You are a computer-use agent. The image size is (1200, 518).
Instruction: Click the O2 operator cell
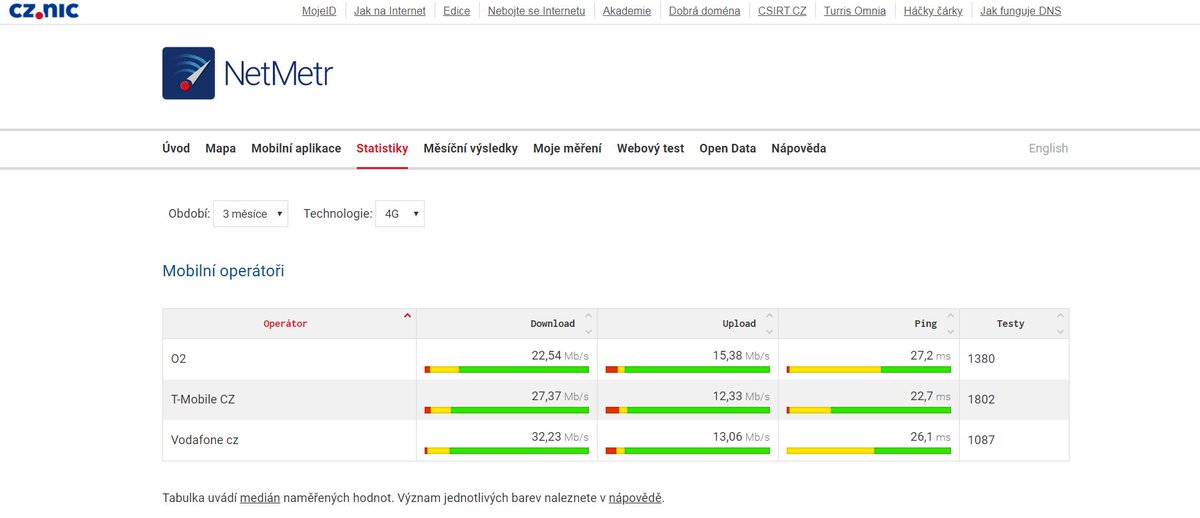(289, 359)
